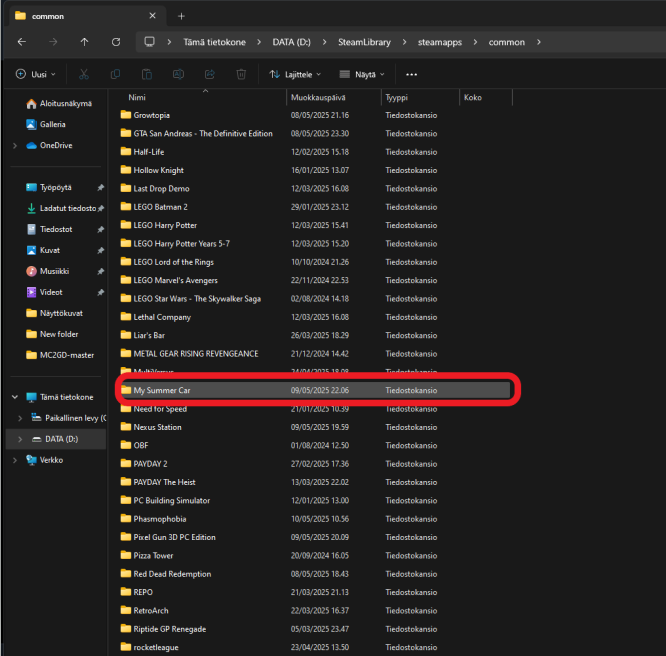The image size is (666, 656).
Task: Open Musiikki music shortcut
Action: click(48, 271)
